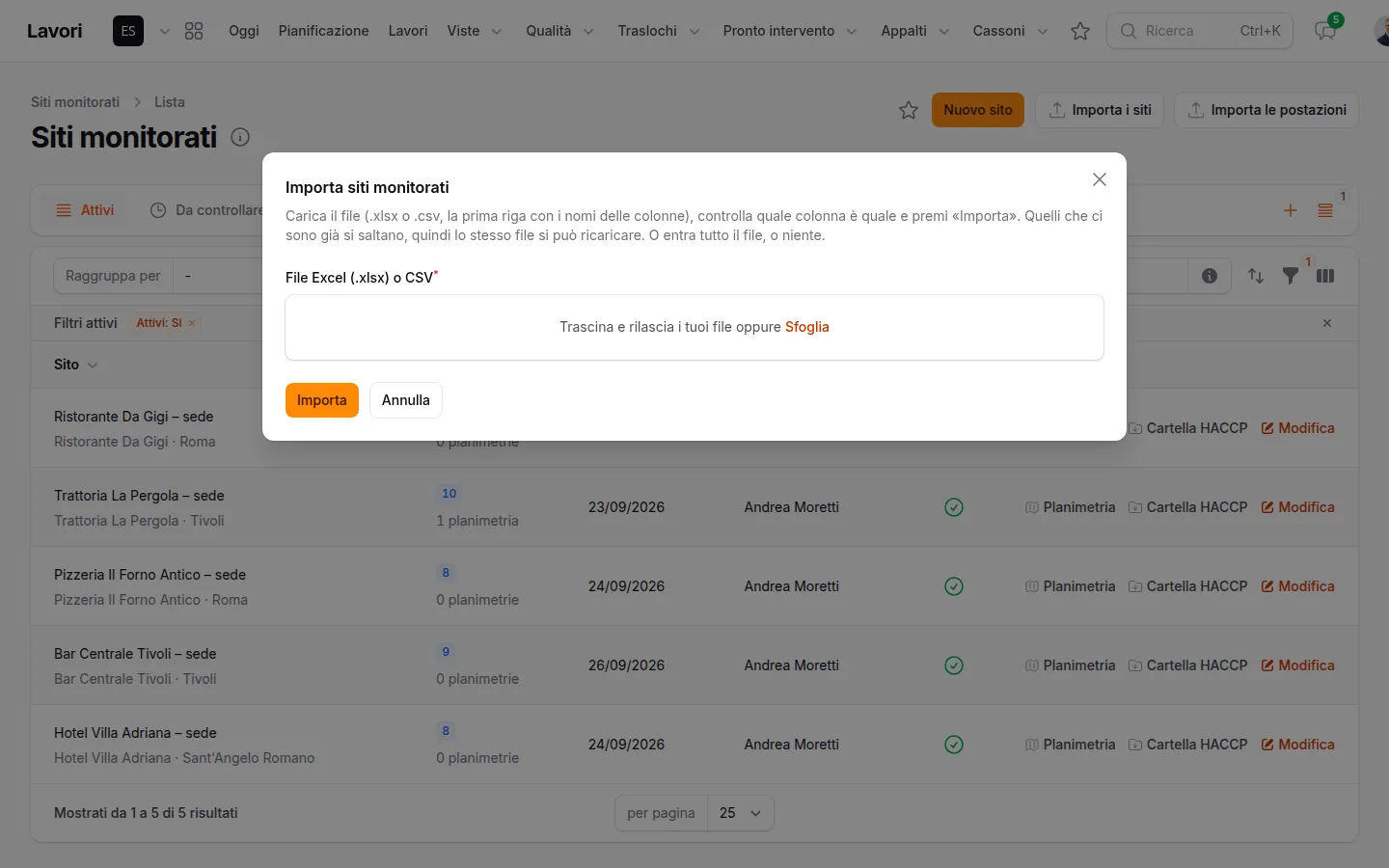Click Modifica for Ristorante Da Gigi
The width and height of the screenshot is (1389, 868).
pos(1298,428)
